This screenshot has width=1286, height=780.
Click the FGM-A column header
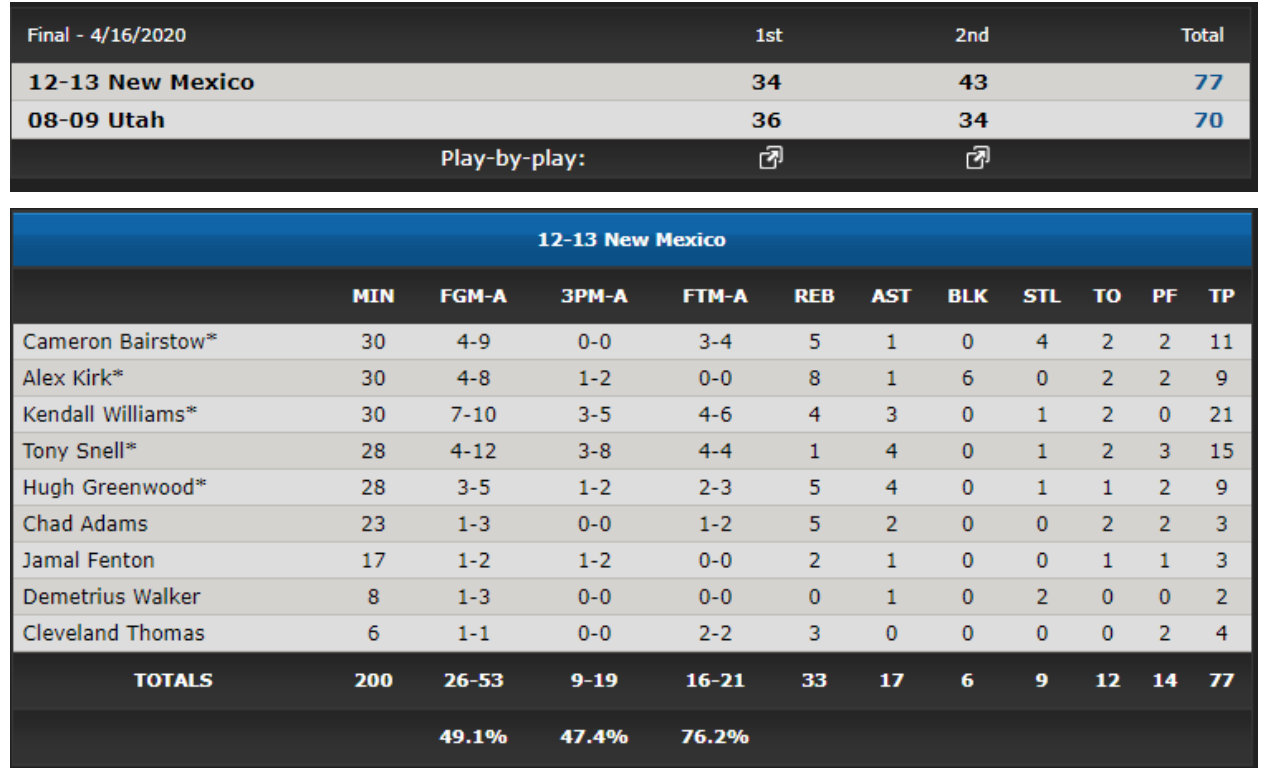(473, 296)
